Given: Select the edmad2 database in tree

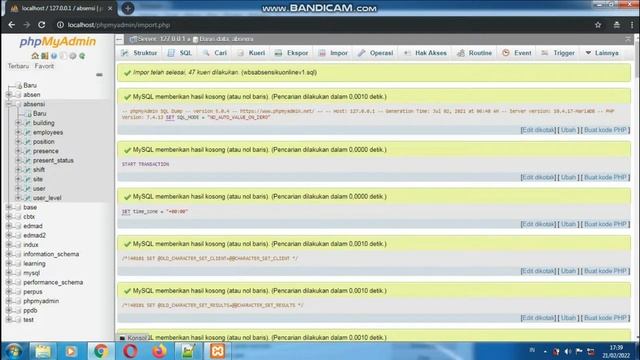Looking at the screenshot, I should click(34, 236).
